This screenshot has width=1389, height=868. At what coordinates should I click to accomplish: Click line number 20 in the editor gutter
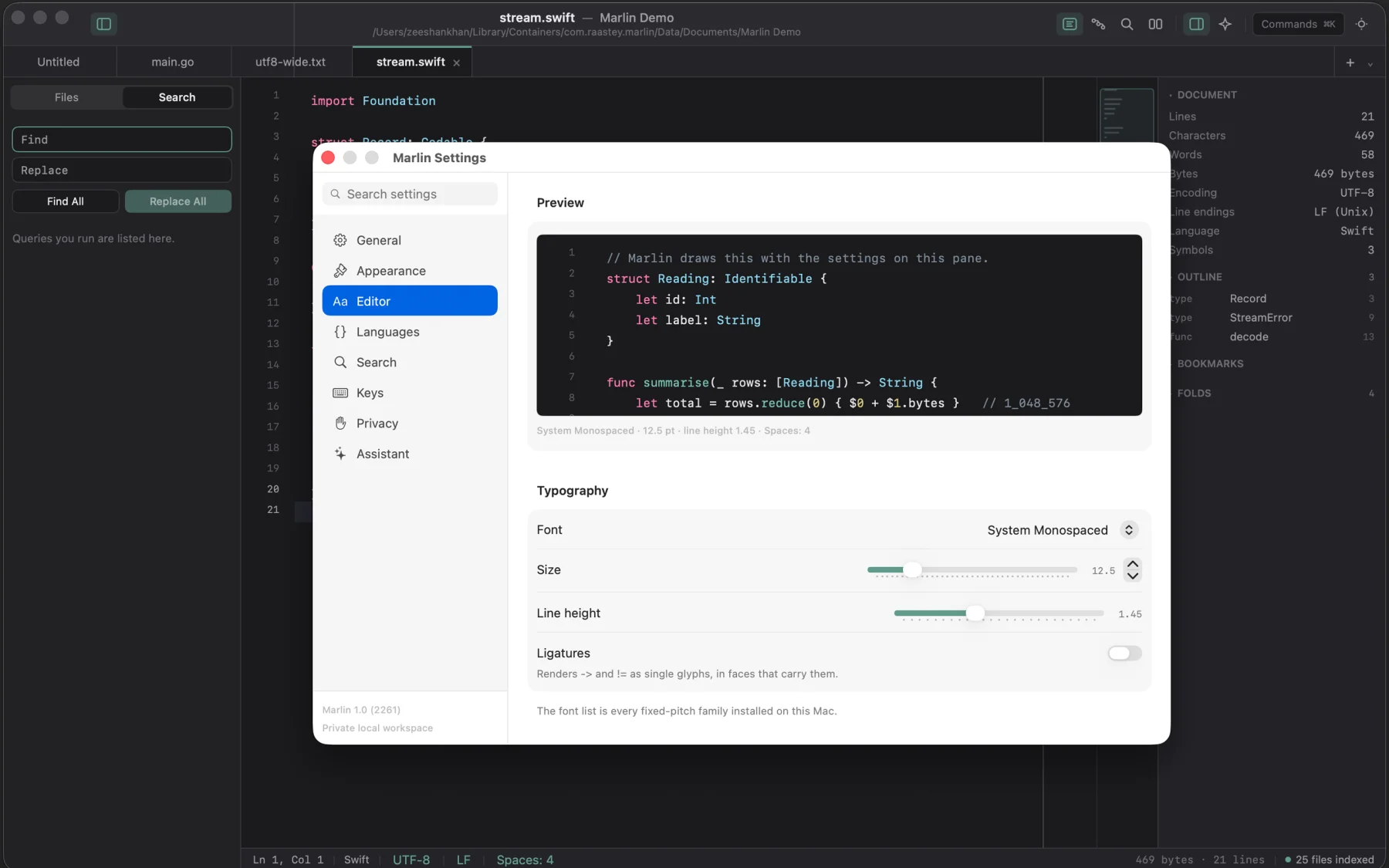click(x=273, y=489)
